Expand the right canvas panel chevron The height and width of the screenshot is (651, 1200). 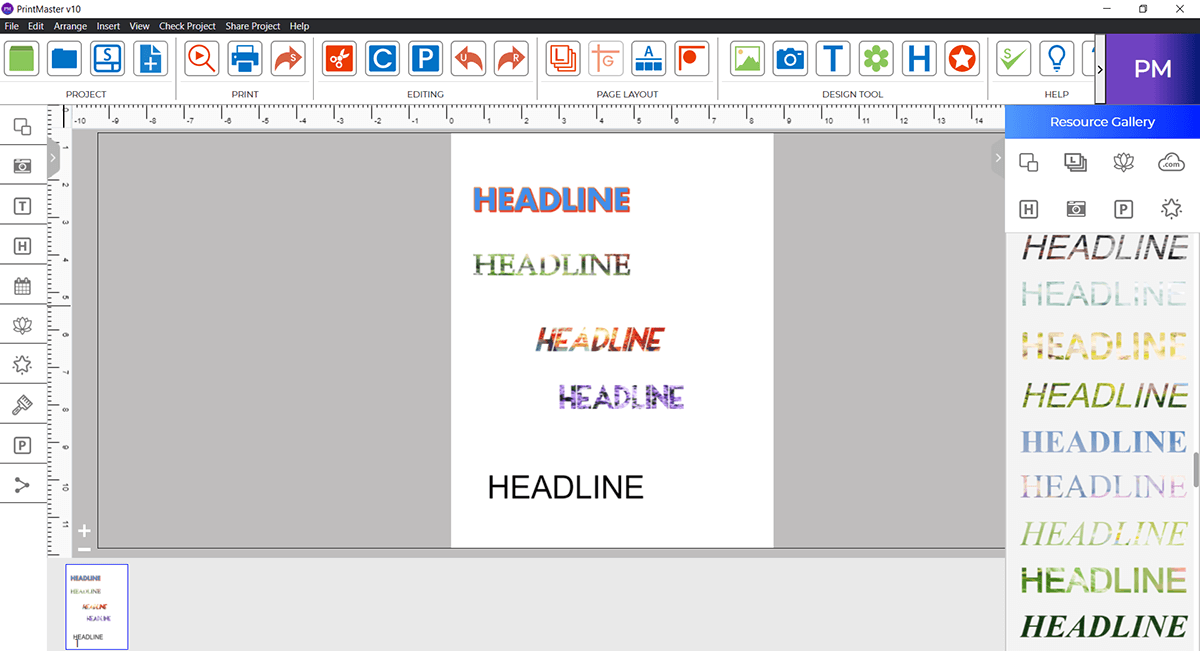click(x=997, y=157)
